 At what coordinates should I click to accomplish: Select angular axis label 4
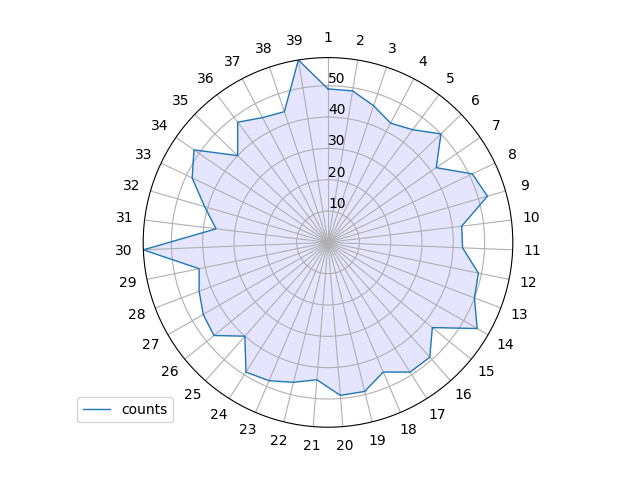tap(423, 61)
